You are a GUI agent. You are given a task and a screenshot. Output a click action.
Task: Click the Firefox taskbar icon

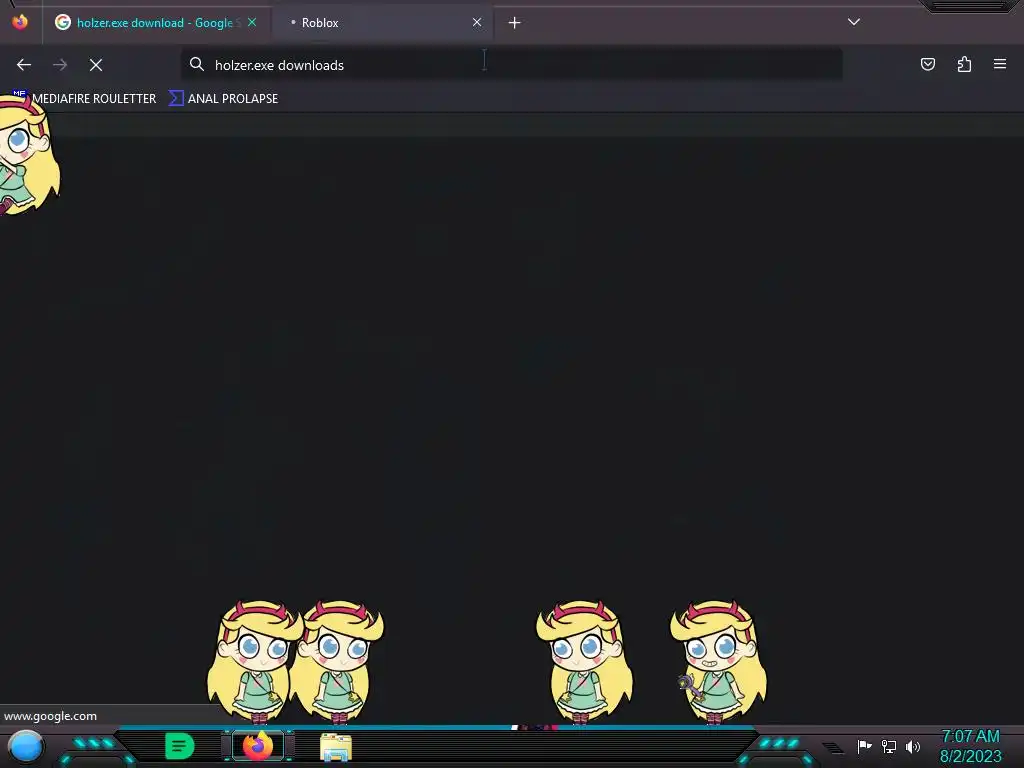point(258,746)
